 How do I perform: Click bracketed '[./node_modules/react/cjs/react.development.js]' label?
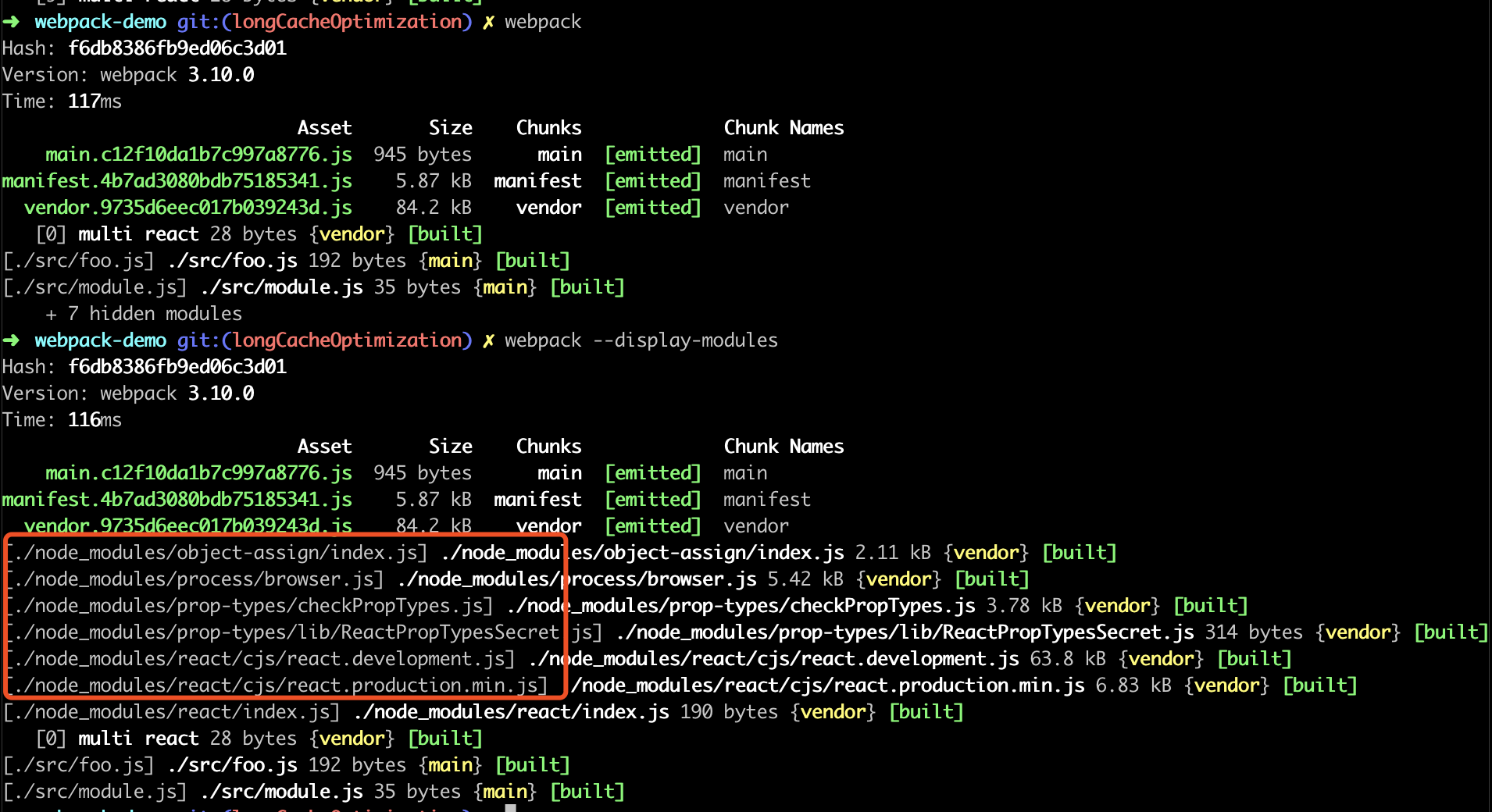tap(259, 659)
